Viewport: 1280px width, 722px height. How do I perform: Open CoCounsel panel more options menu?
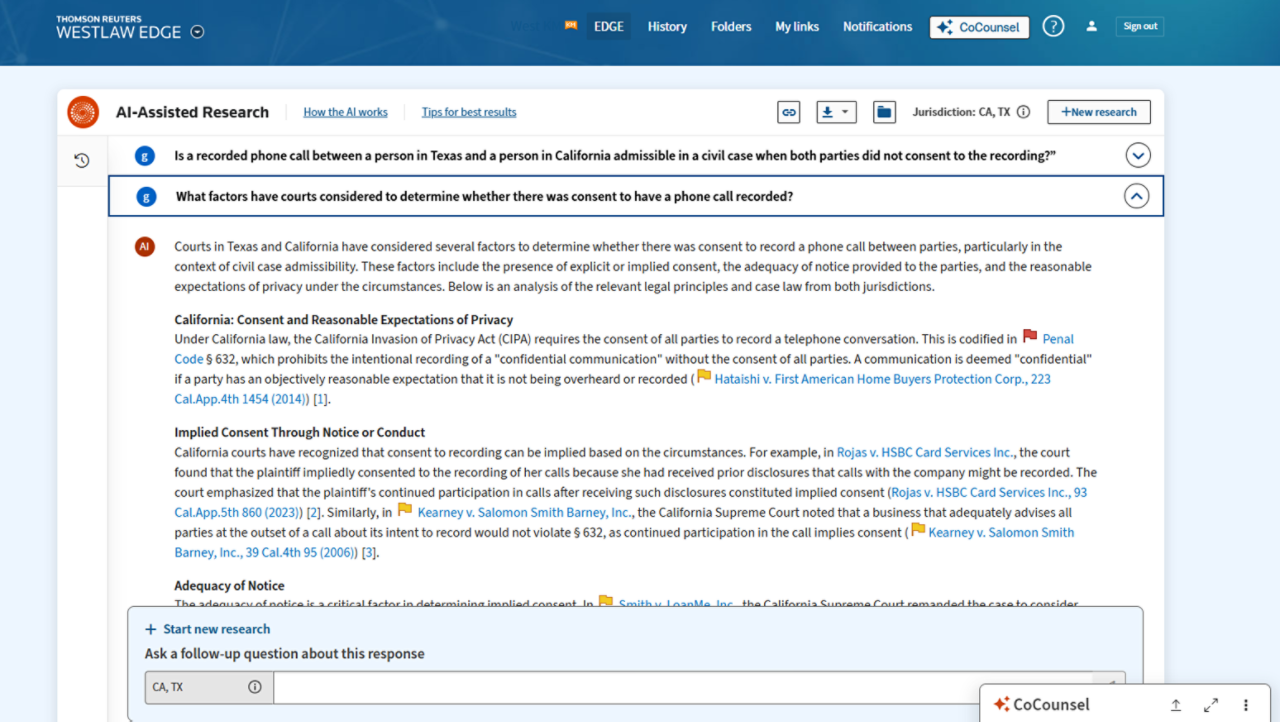[x=1246, y=705]
